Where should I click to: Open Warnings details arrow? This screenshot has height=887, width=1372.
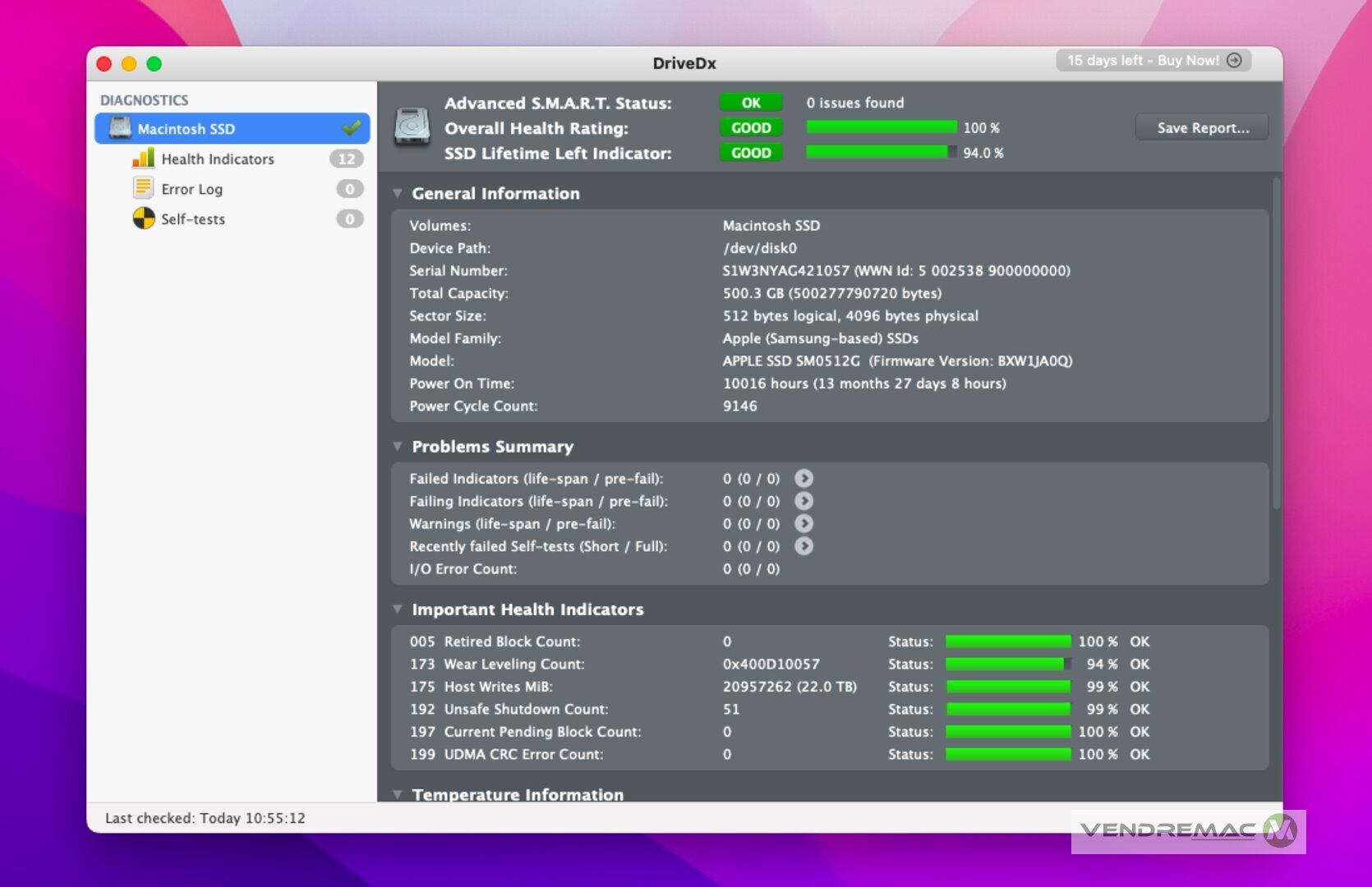tap(803, 523)
